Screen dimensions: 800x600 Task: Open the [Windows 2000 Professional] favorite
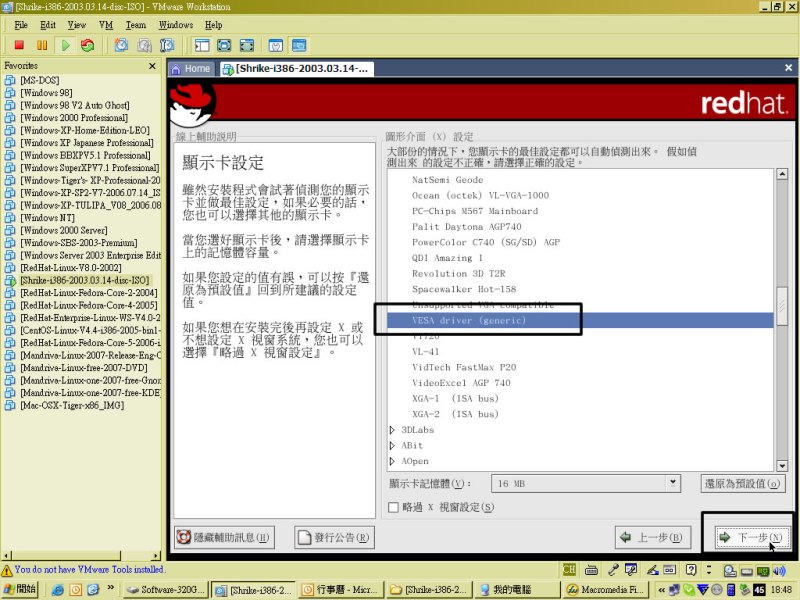pos(73,117)
